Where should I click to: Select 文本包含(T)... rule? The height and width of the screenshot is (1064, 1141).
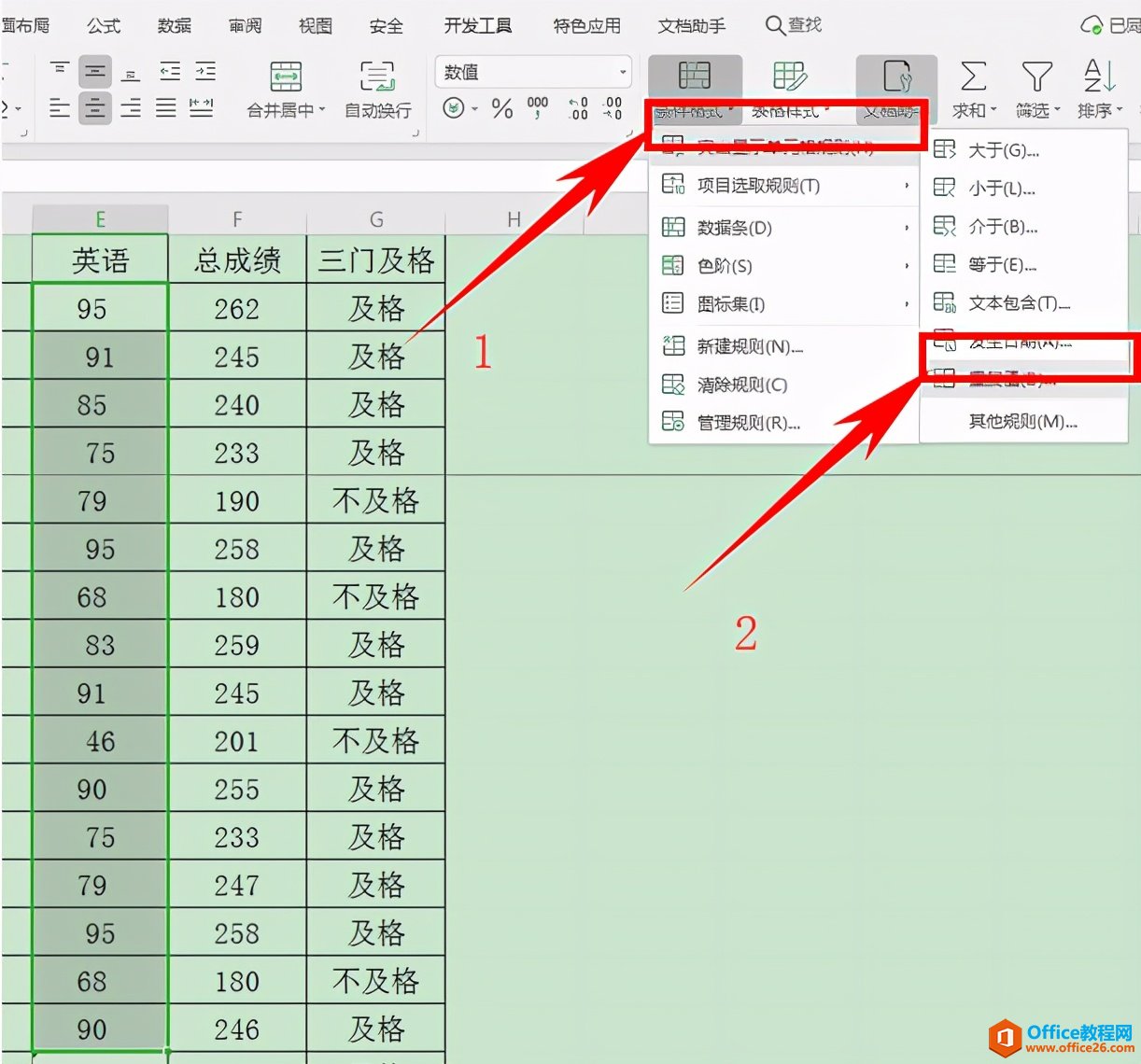point(1024,302)
